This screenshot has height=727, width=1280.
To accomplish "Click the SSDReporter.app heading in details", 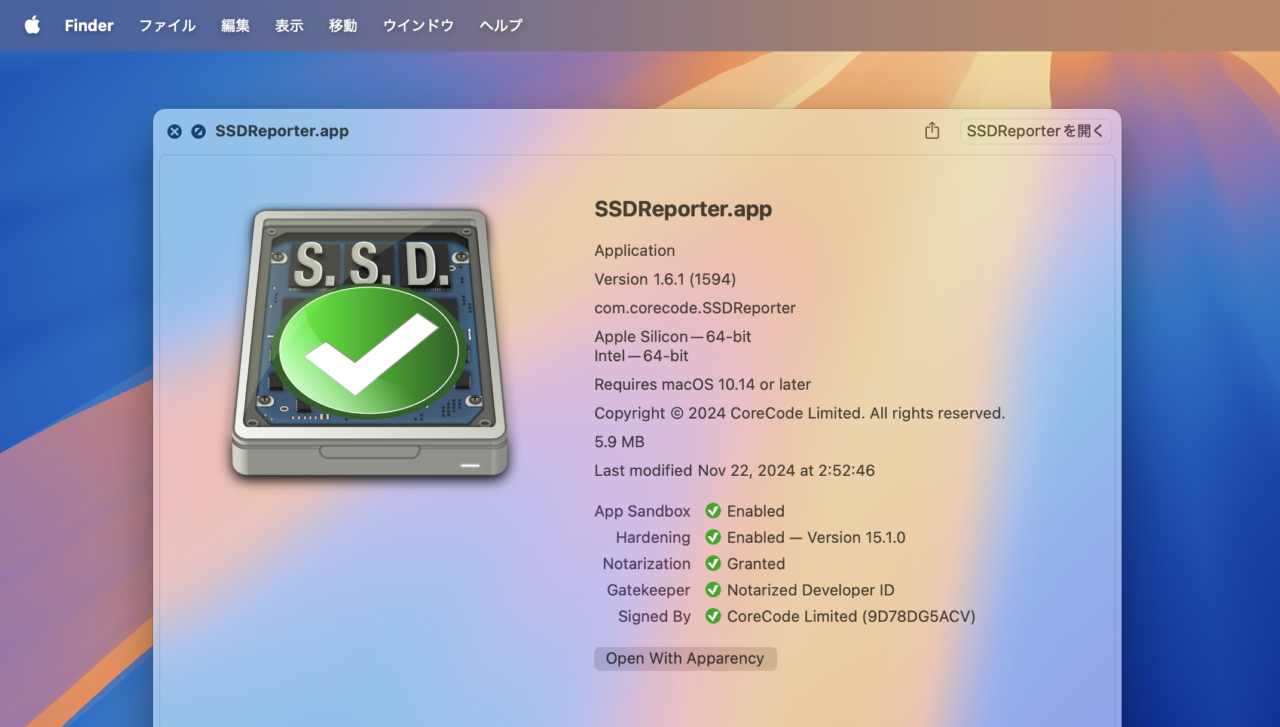I will 683,209.
